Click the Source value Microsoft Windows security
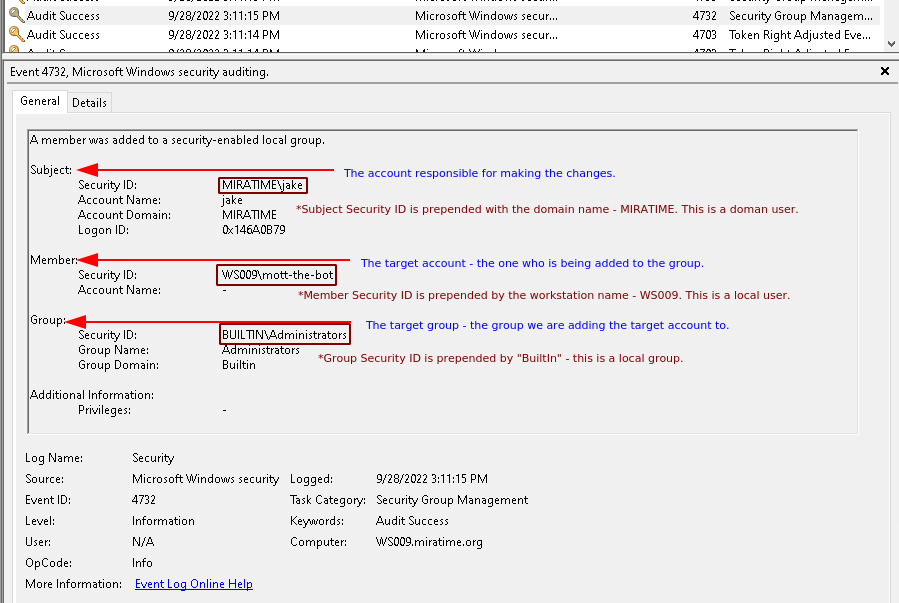This screenshot has width=899, height=603. 205,479
